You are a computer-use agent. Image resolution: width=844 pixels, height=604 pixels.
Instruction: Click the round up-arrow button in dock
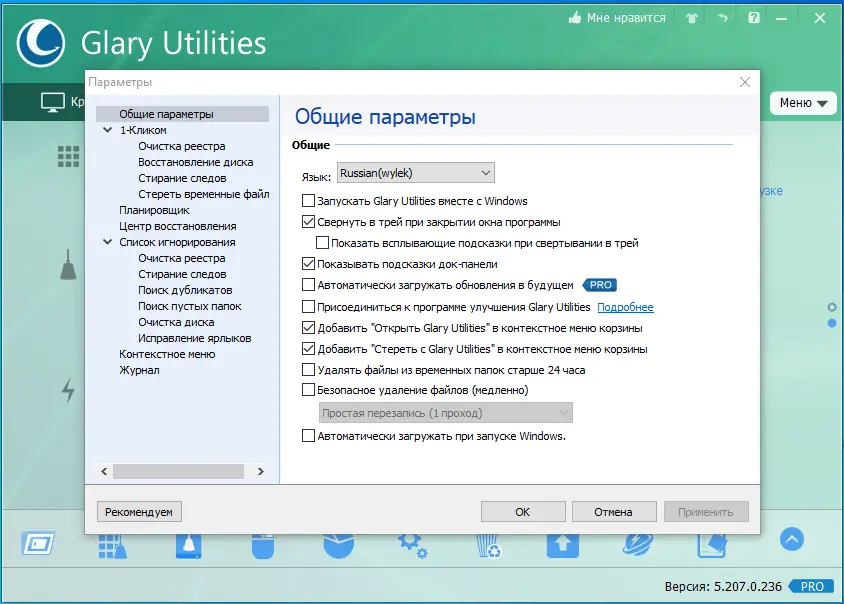point(792,539)
